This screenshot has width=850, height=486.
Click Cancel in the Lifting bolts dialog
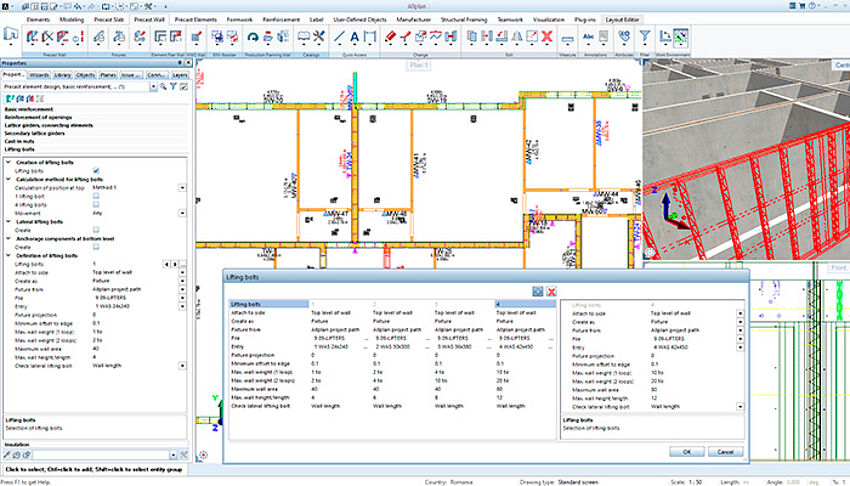(725, 452)
